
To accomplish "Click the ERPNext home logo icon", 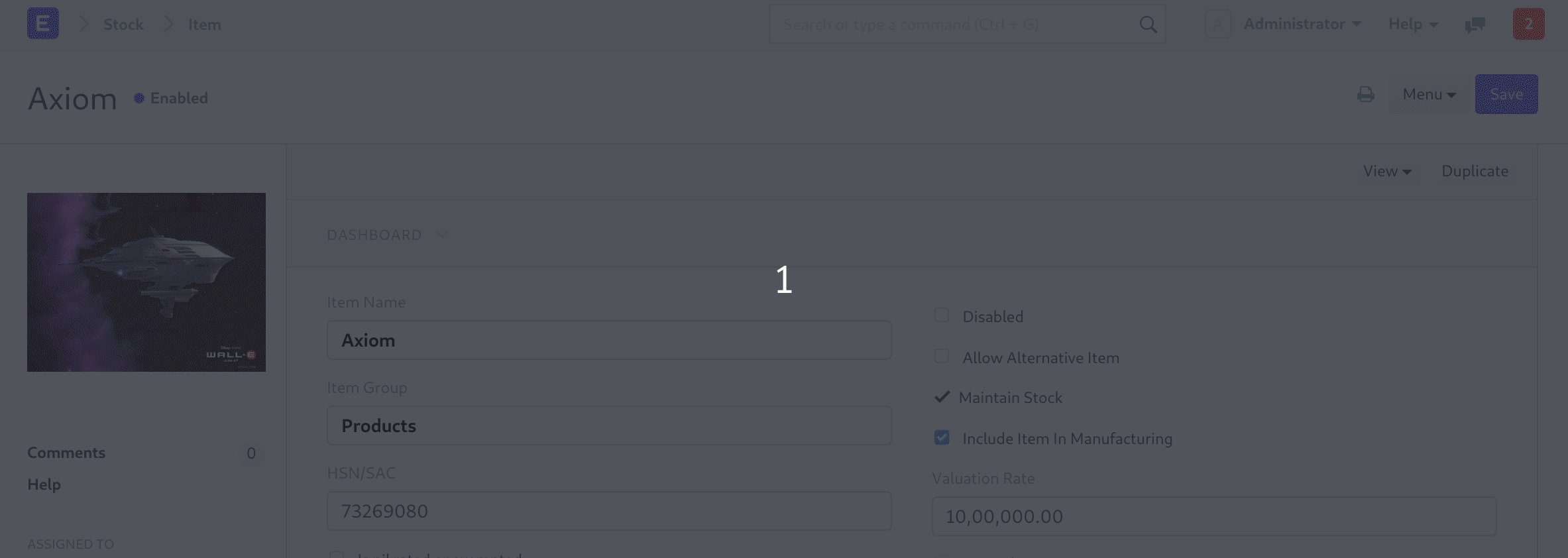I will tap(43, 24).
